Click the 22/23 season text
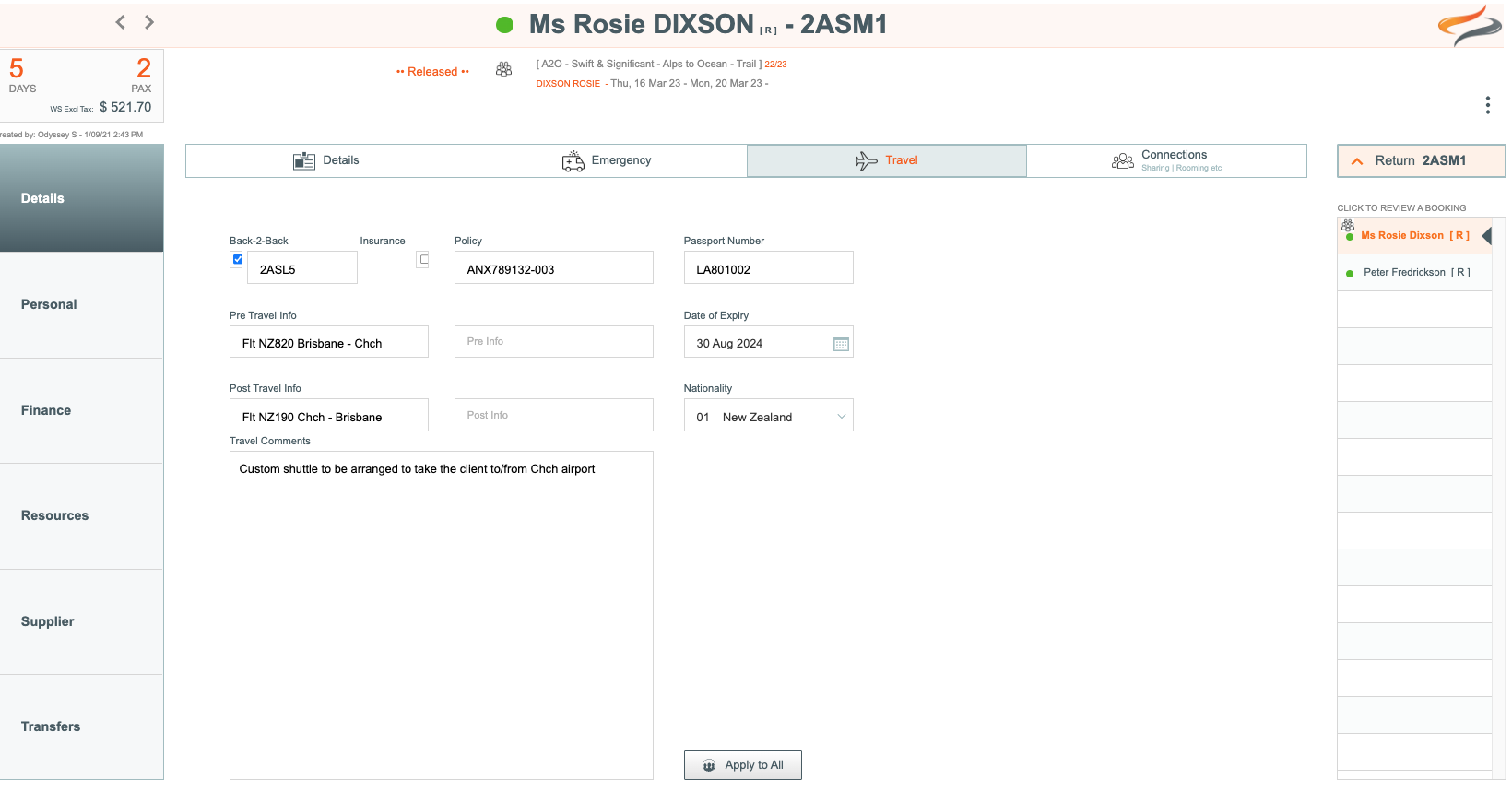Screen dimensions: 1512x791 point(775,65)
